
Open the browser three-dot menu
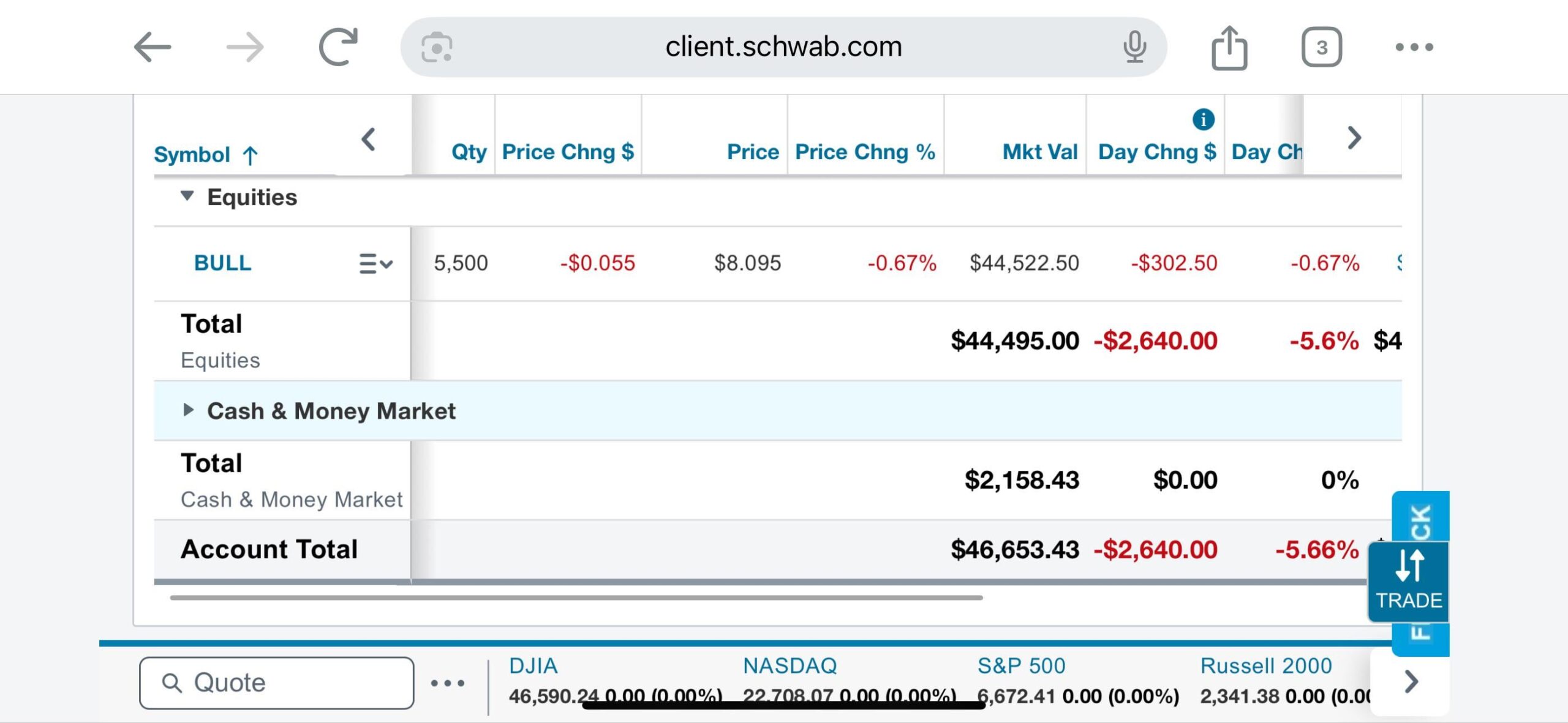click(1414, 47)
